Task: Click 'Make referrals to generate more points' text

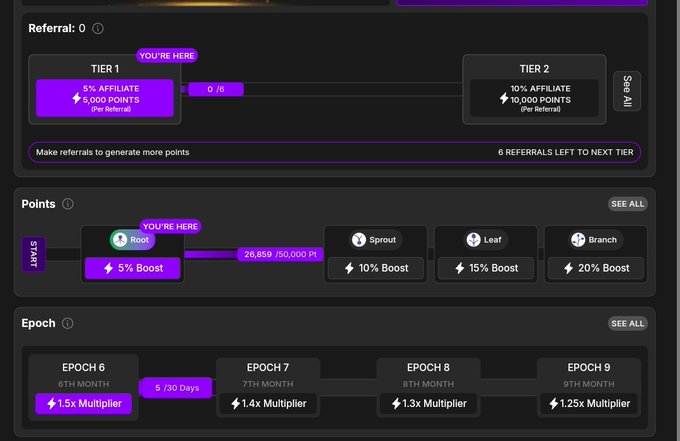Action: coord(113,152)
